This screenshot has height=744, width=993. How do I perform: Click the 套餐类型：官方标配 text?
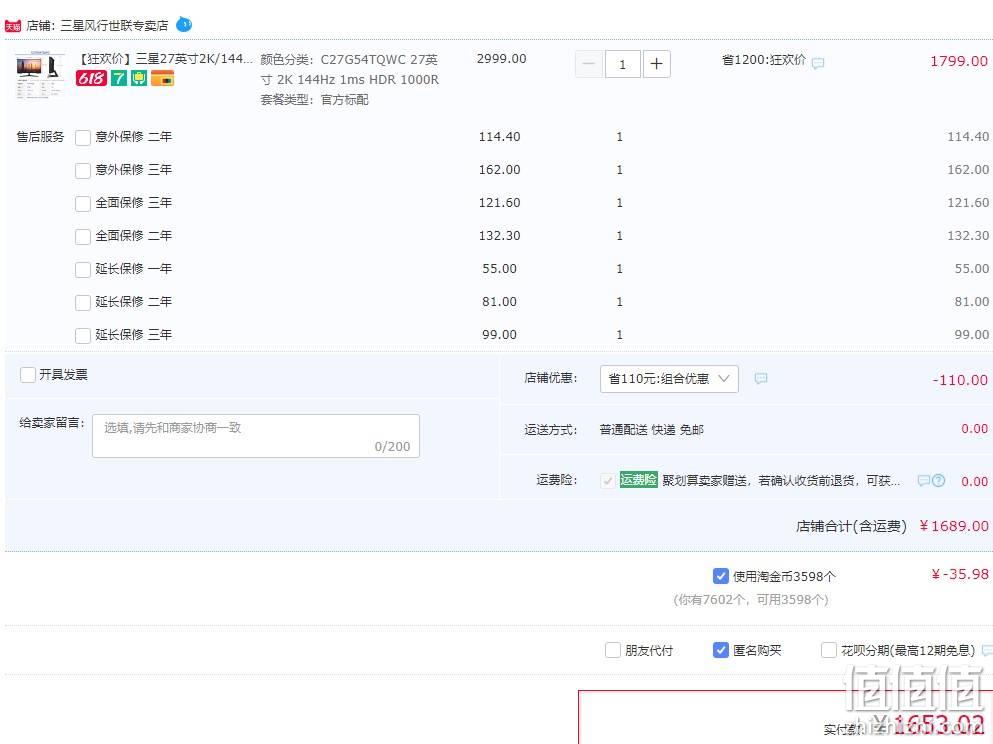coord(315,99)
